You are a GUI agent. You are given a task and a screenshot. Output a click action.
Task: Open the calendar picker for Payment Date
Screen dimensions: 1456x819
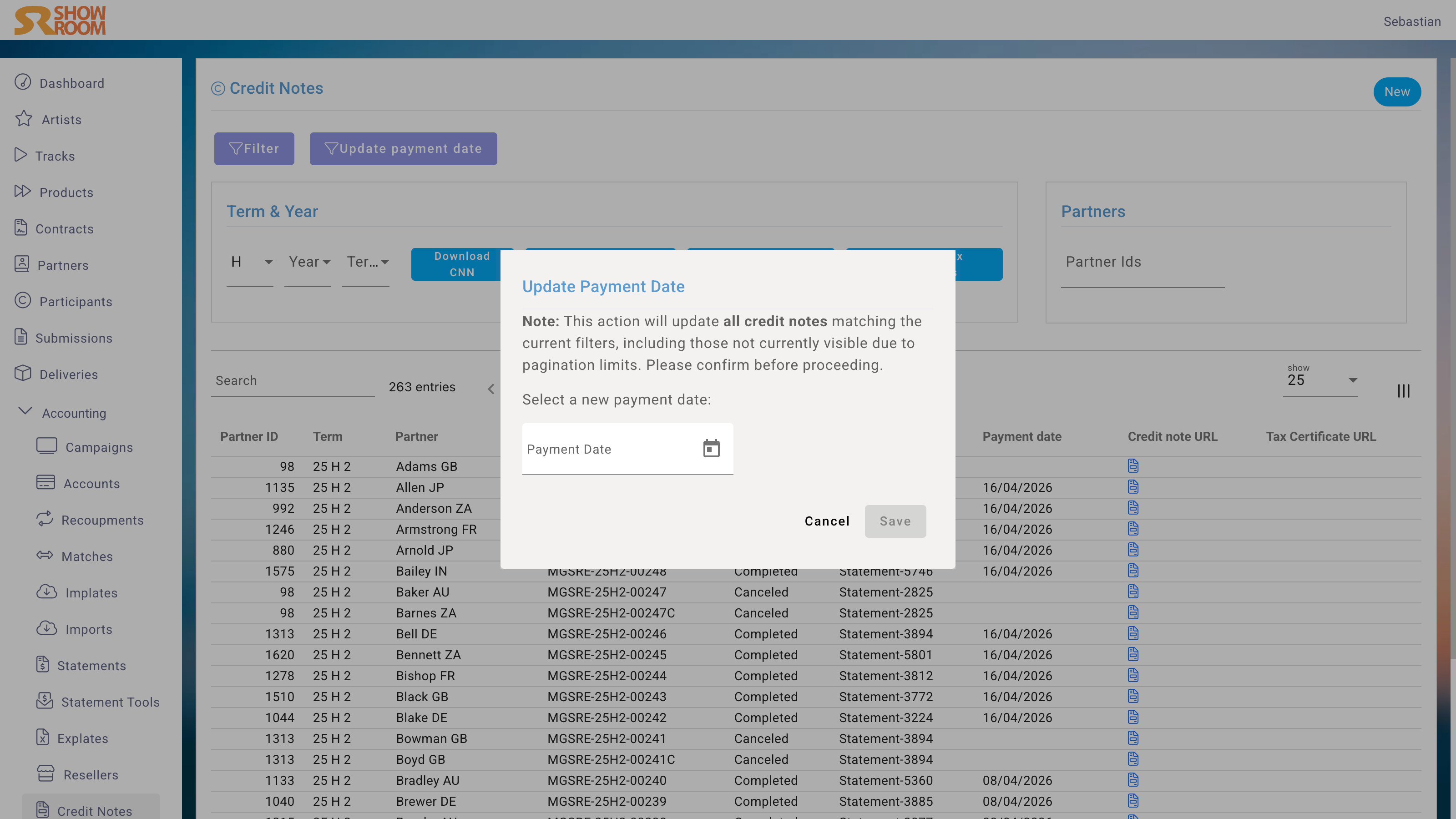(x=711, y=449)
